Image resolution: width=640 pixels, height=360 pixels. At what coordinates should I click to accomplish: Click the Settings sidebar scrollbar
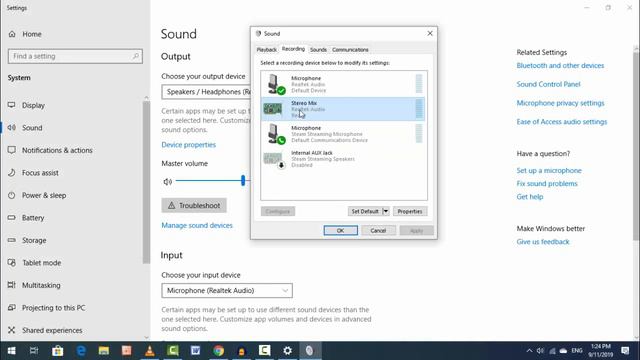pos(146,182)
